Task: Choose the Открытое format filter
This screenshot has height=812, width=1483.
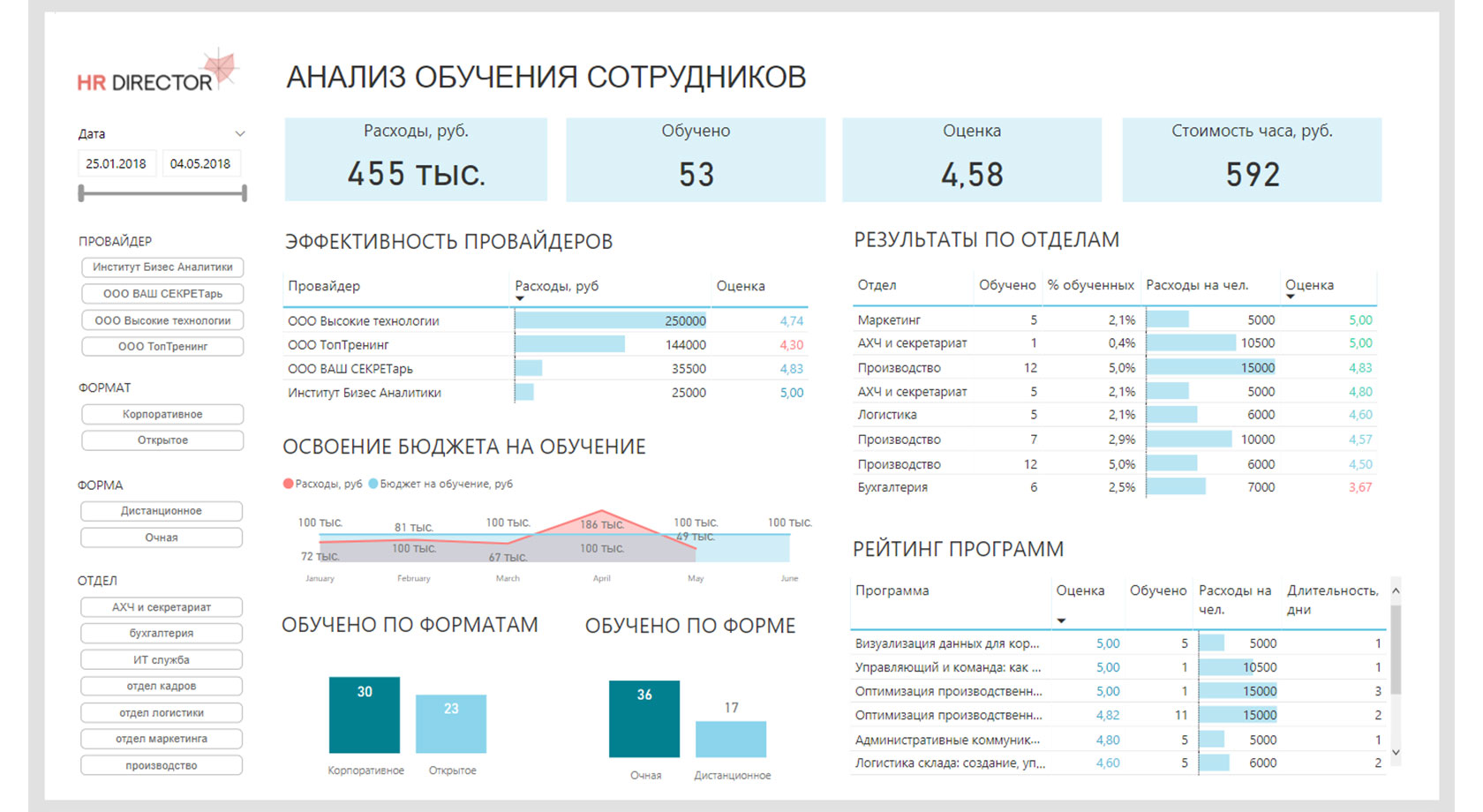Action: click(x=162, y=440)
